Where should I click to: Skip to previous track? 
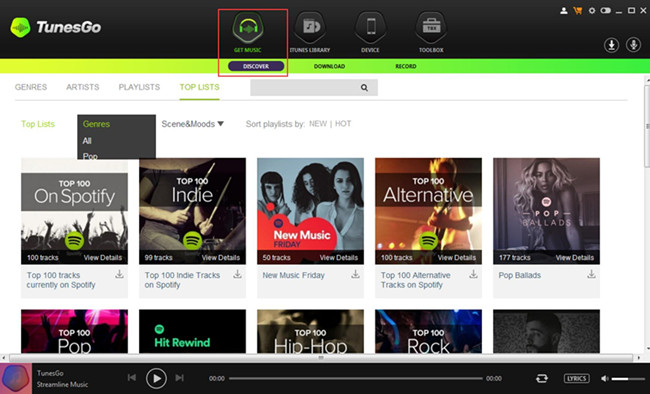(x=132, y=377)
